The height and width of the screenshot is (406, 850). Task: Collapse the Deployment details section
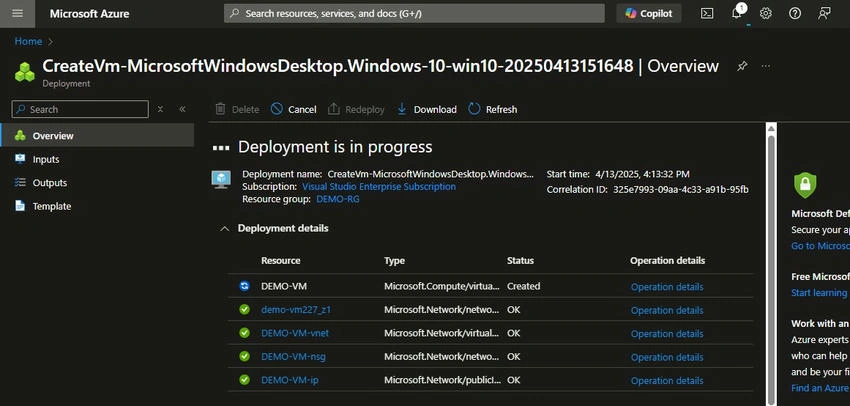pos(224,229)
